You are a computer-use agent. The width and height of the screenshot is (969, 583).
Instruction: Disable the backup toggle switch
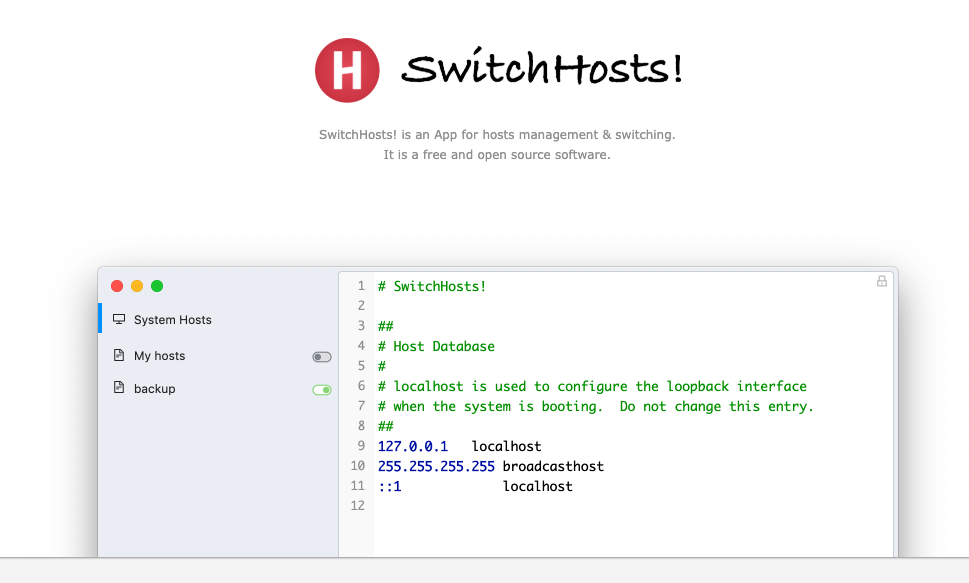[x=321, y=389]
